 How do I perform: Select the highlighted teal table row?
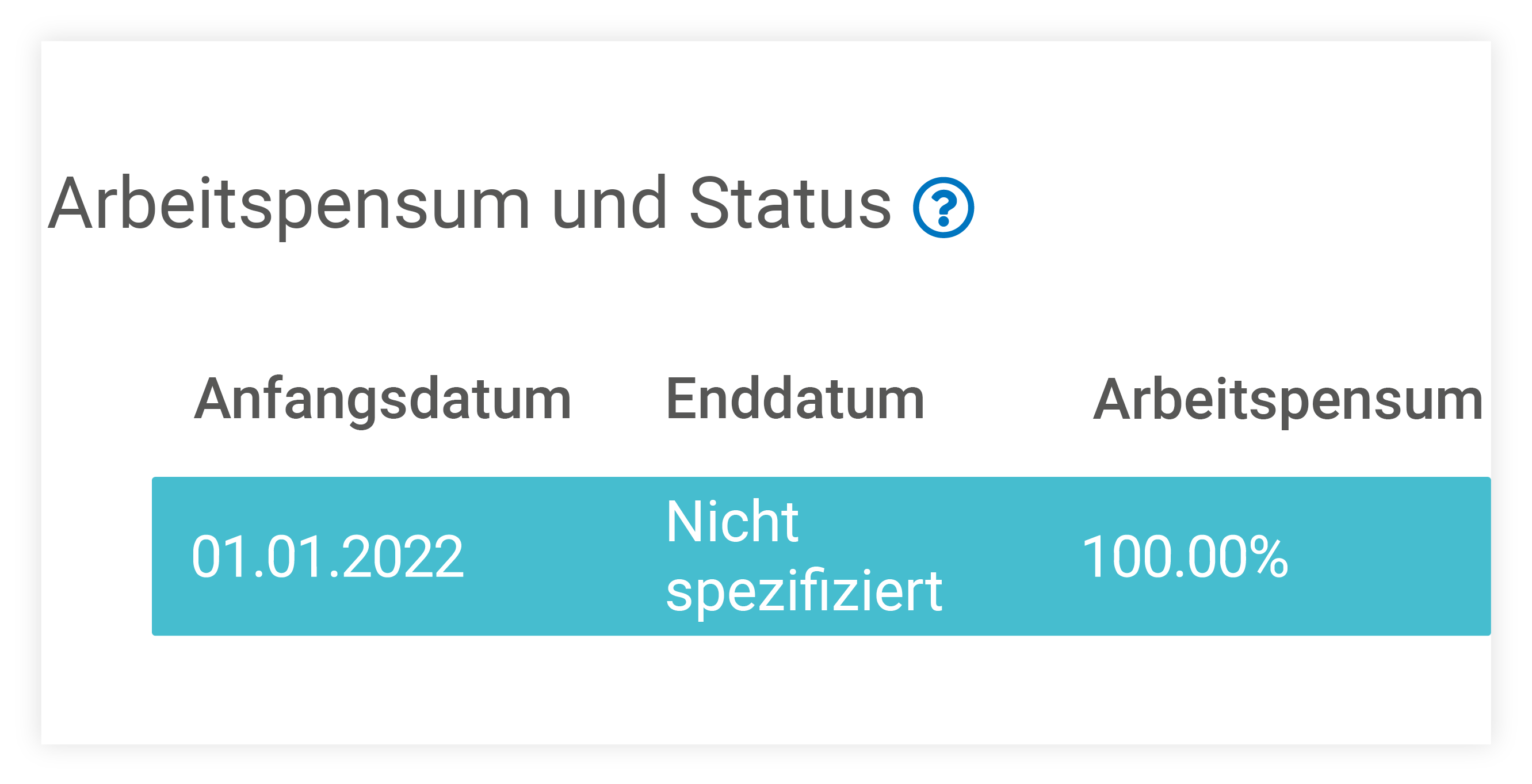coord(822,556)
